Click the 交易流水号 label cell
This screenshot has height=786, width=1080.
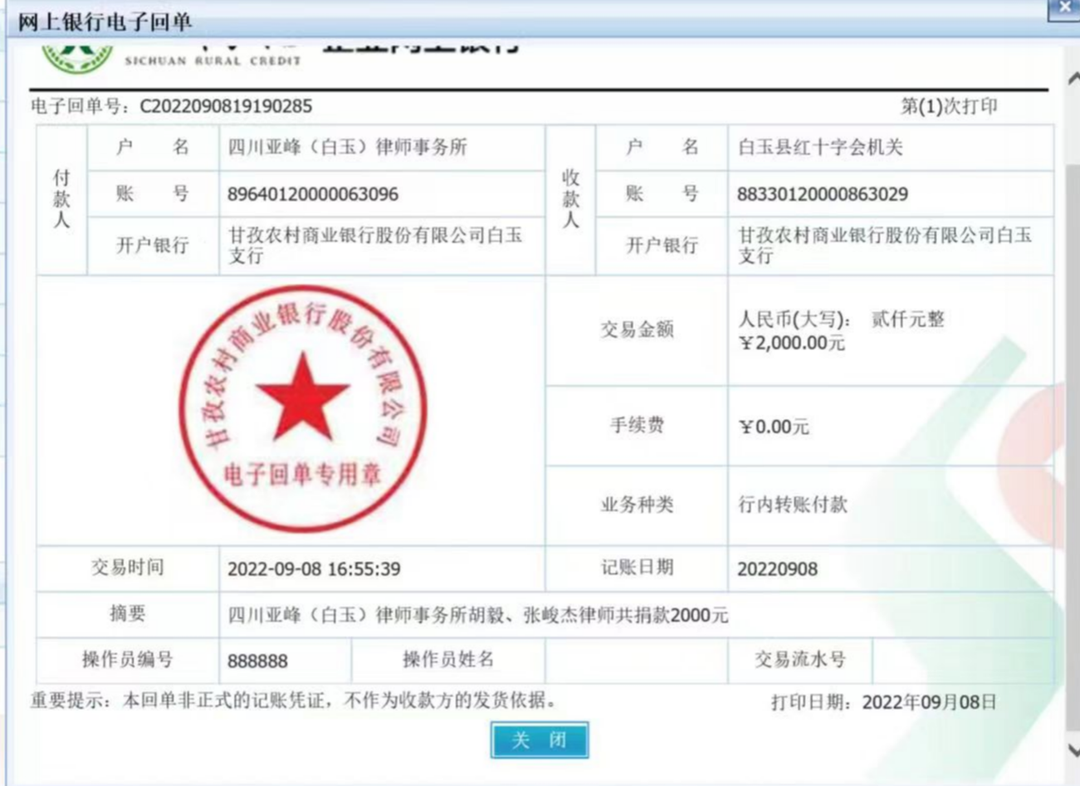point(800,660)
